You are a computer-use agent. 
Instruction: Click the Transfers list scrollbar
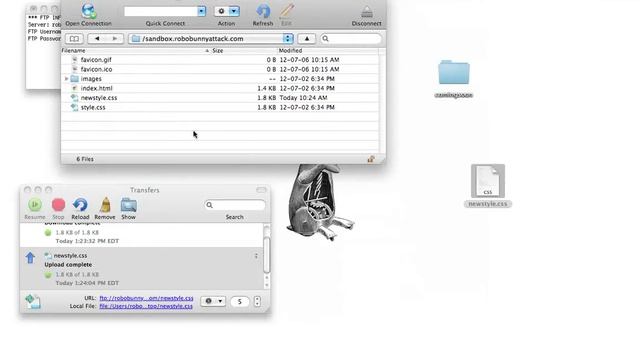click(x=267, y=256)
